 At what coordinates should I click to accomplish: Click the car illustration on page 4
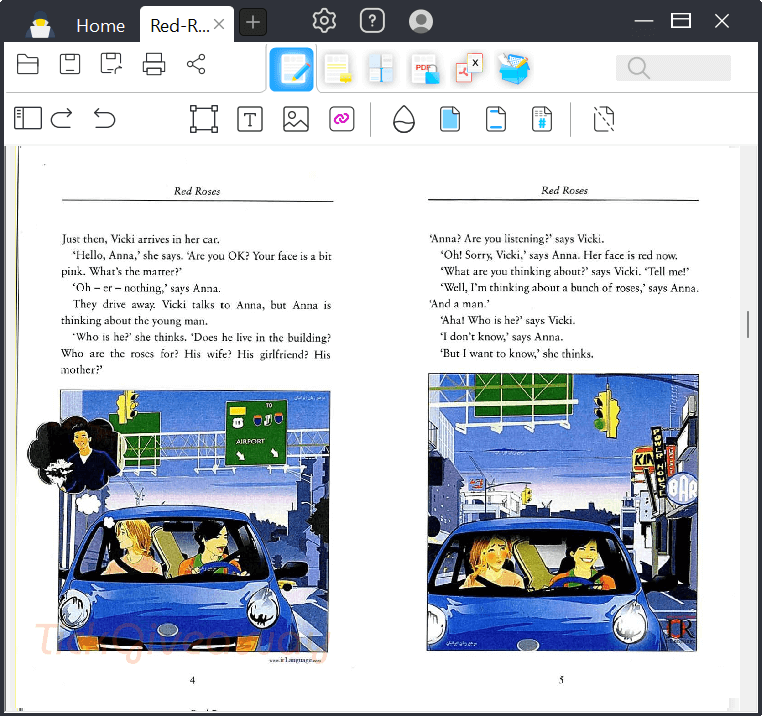(194, 521)
